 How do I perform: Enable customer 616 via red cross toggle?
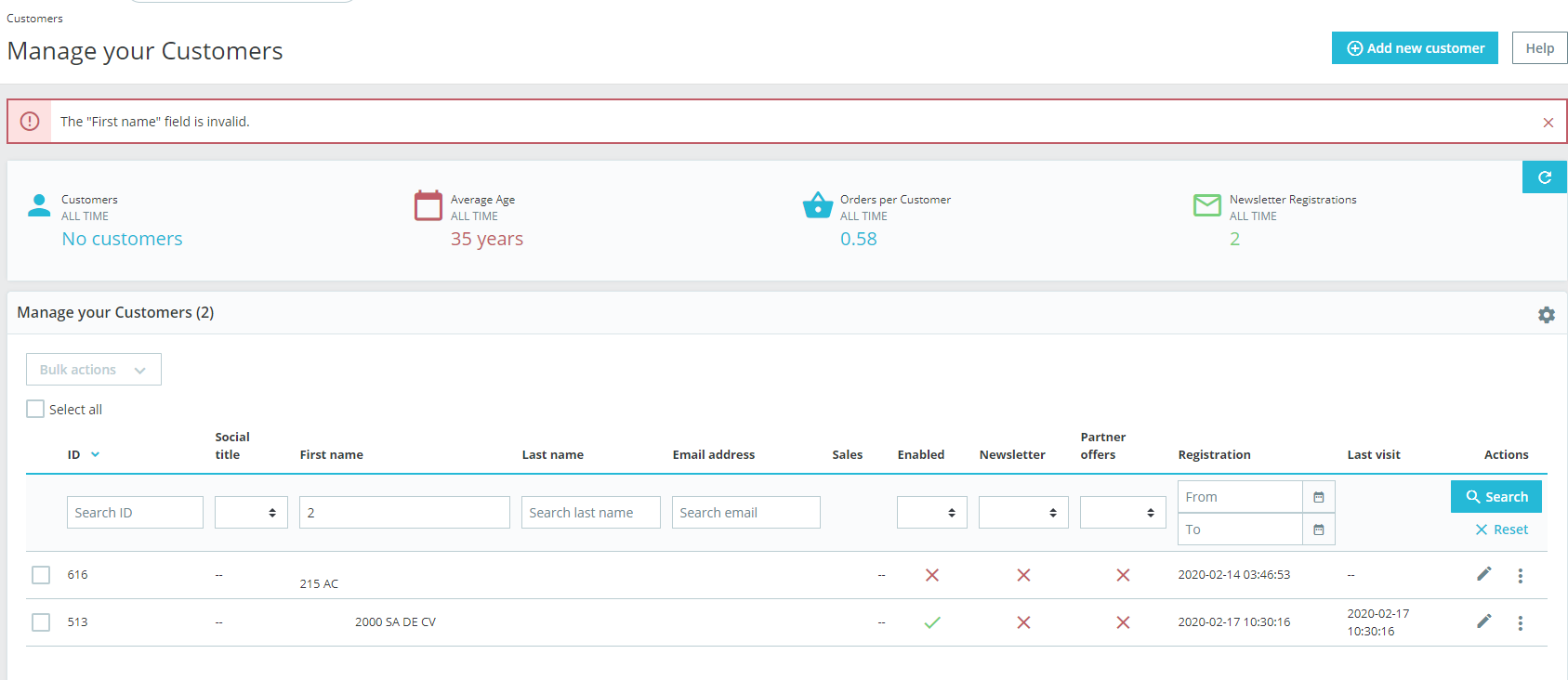(x=932, y=575)
